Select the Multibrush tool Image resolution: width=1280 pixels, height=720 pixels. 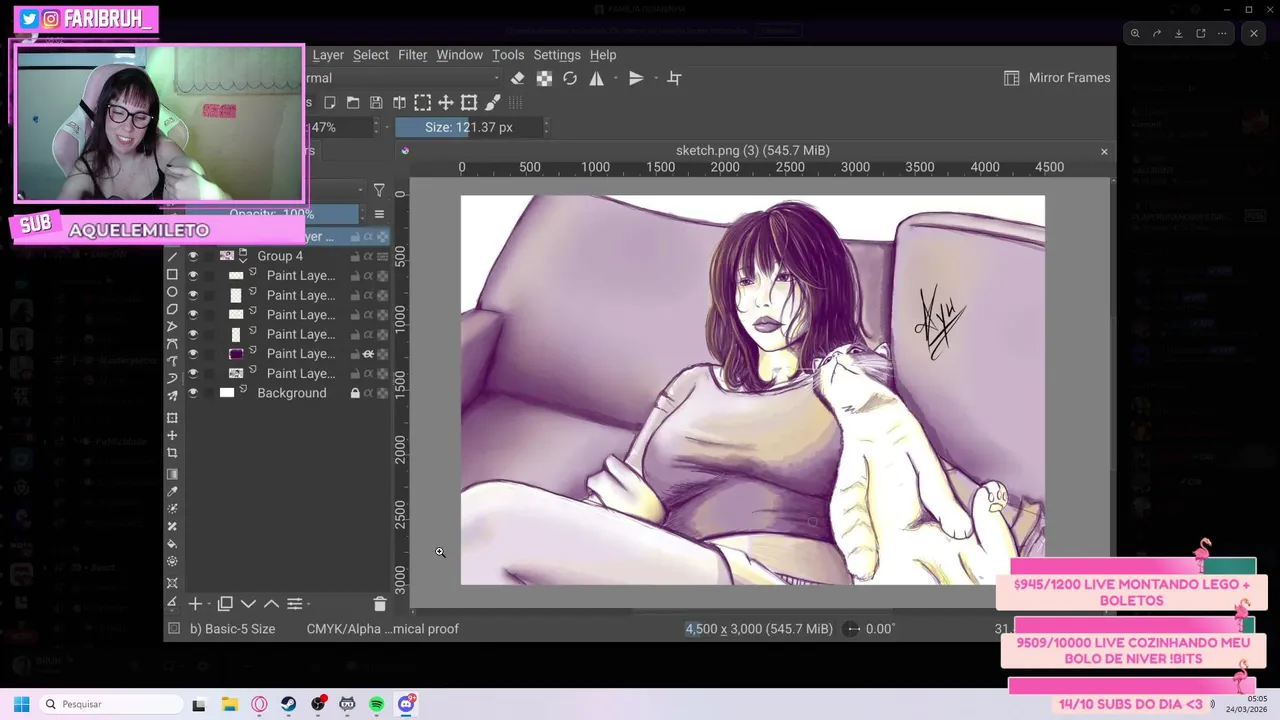pyautogui.click(x=172, y=396)
